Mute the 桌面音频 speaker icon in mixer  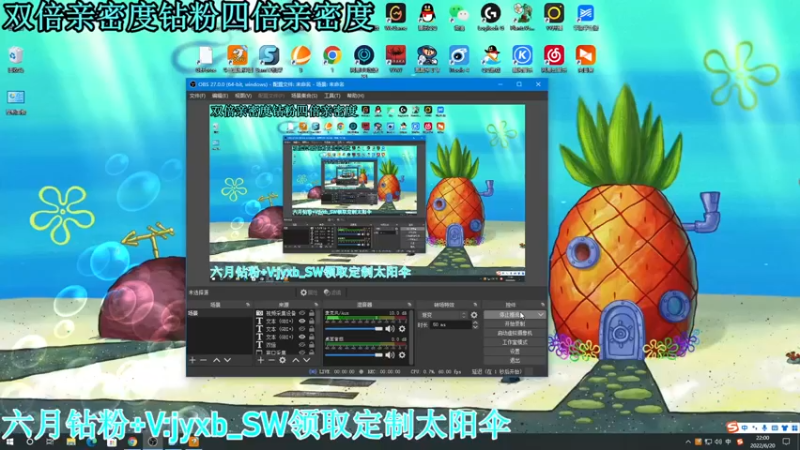[390, 355]
